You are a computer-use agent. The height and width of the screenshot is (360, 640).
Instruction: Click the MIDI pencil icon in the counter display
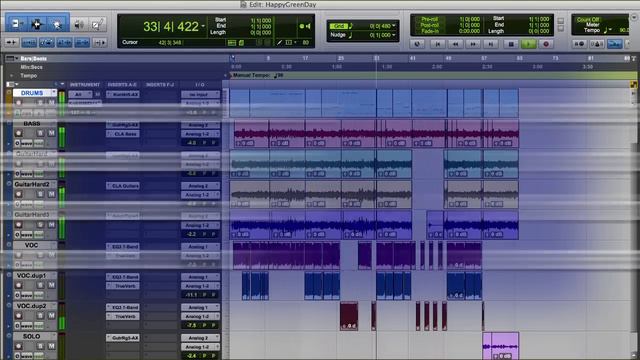tap(280, 42)
